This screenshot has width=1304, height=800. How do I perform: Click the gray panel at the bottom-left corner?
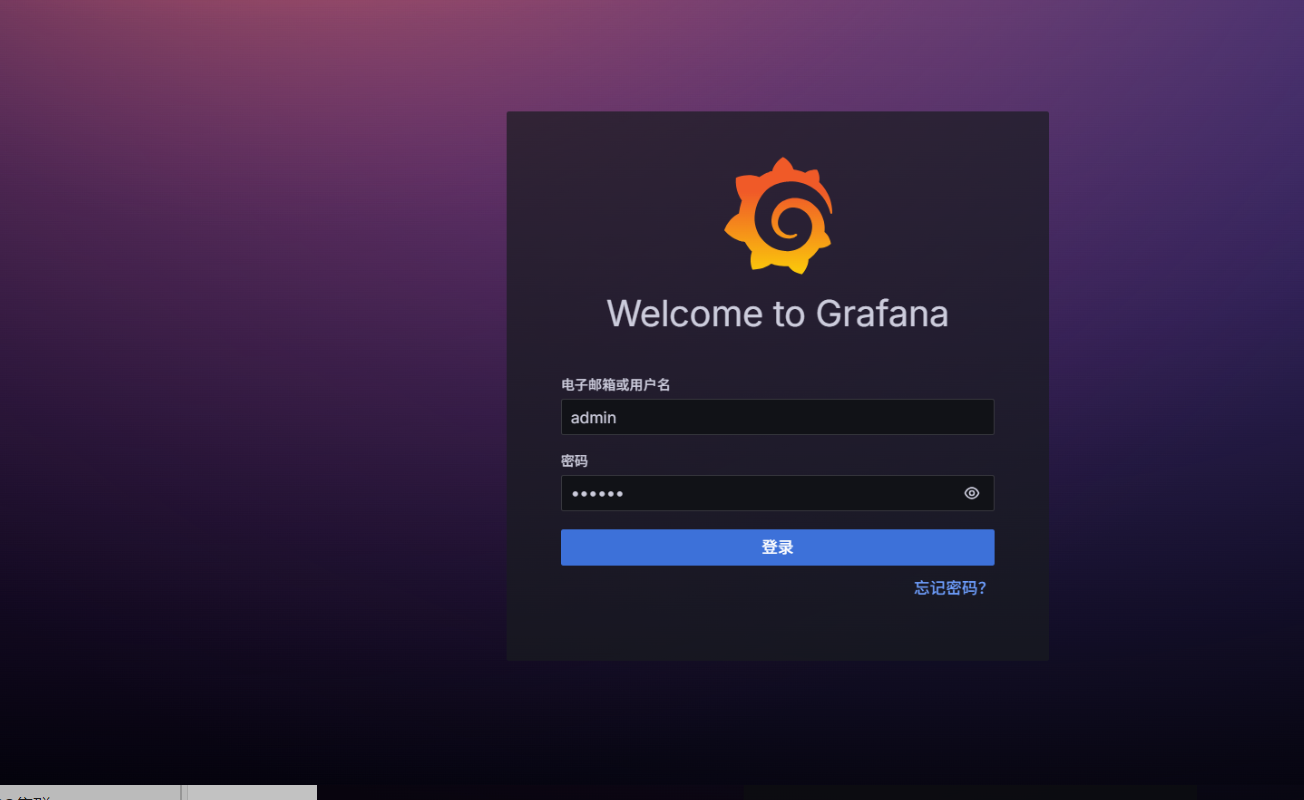[90, 792]
